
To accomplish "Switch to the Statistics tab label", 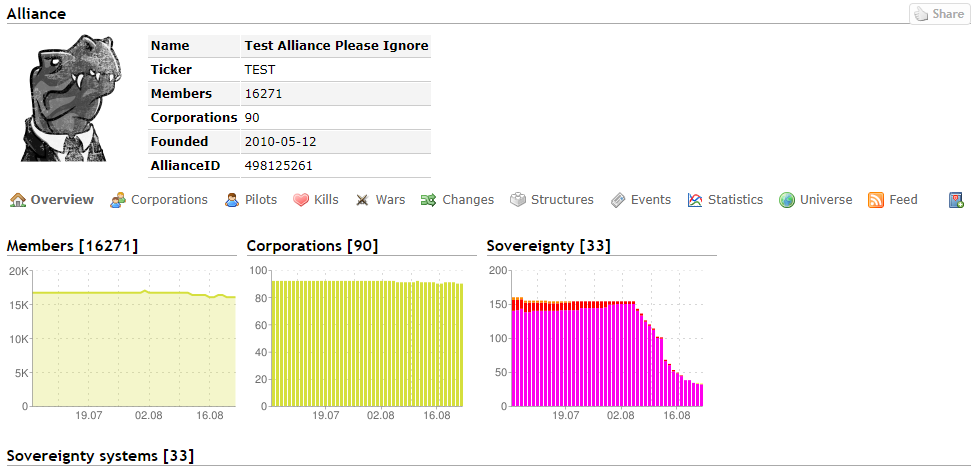I will [735, 200].
